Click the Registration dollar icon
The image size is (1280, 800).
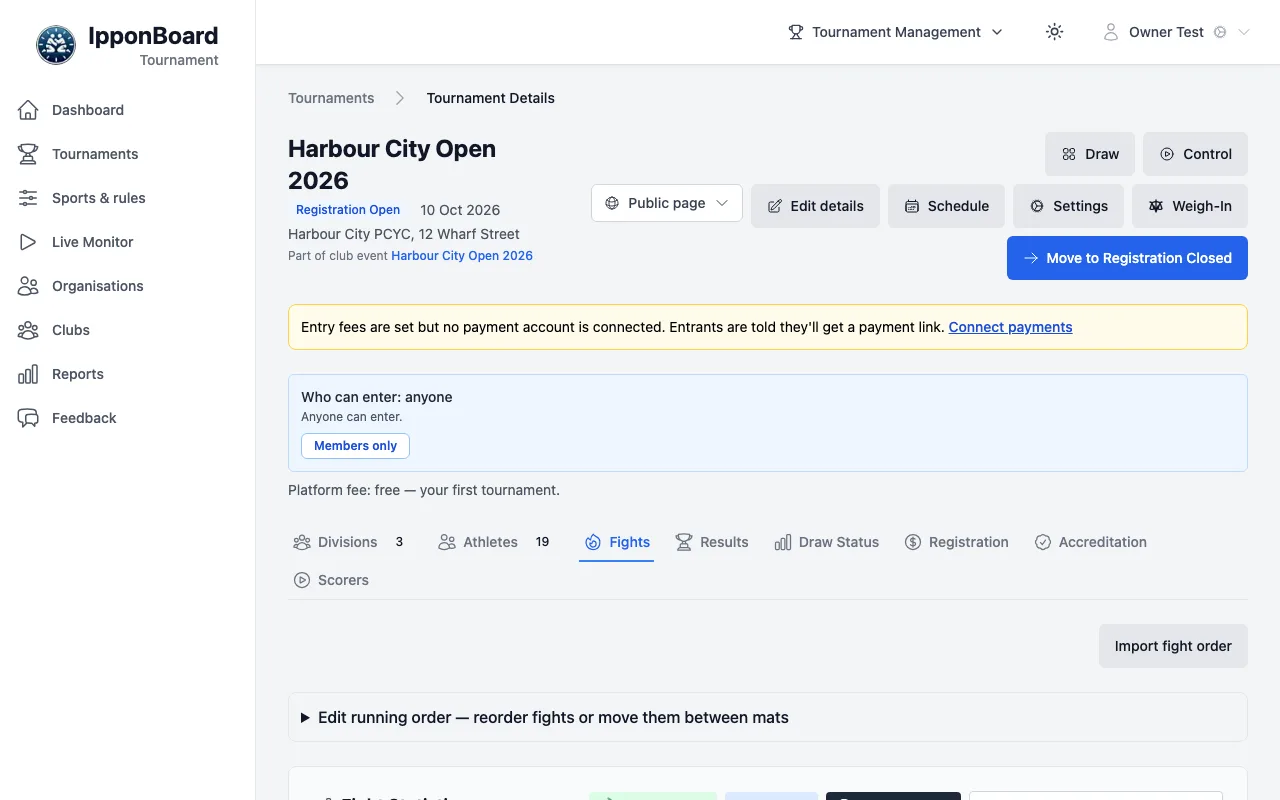click(913, 542)
